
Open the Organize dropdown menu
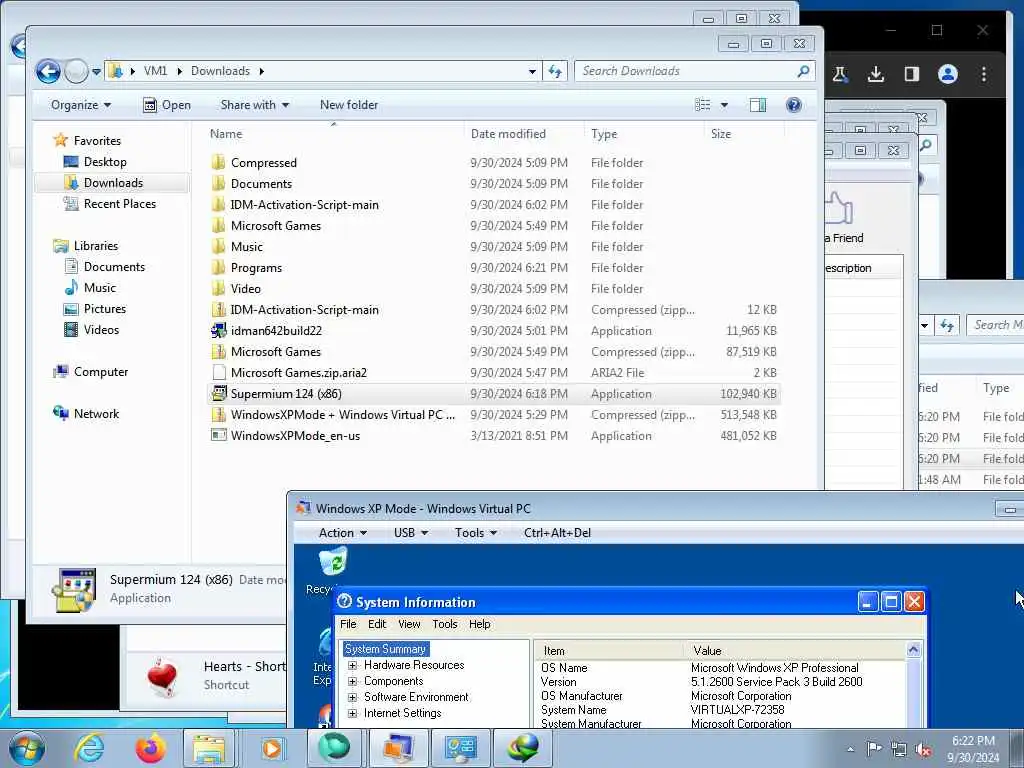[x=80, y=105]
